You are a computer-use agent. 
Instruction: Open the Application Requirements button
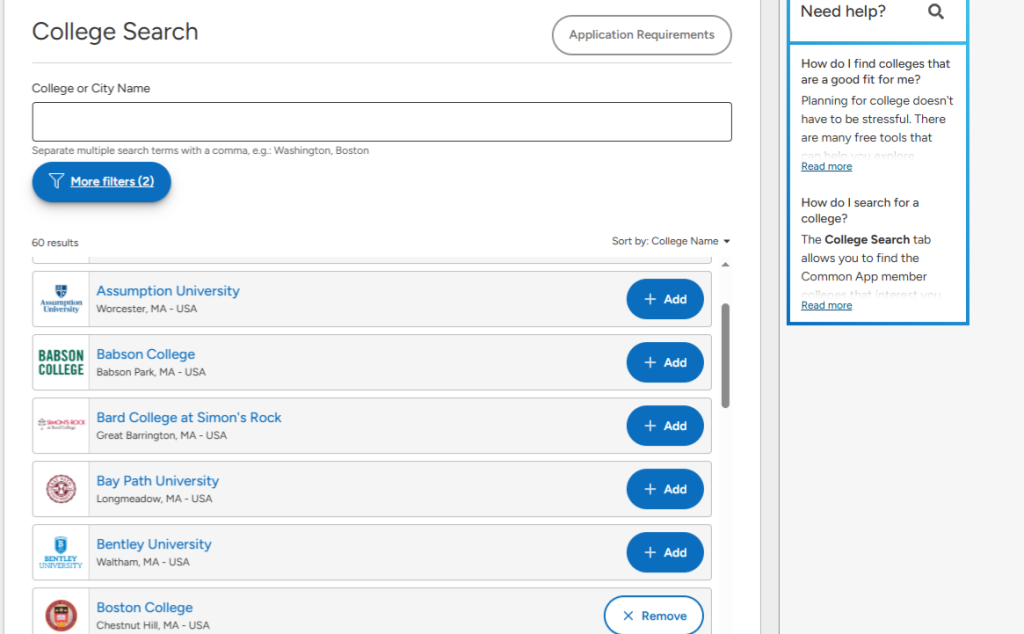click(641, 35)
